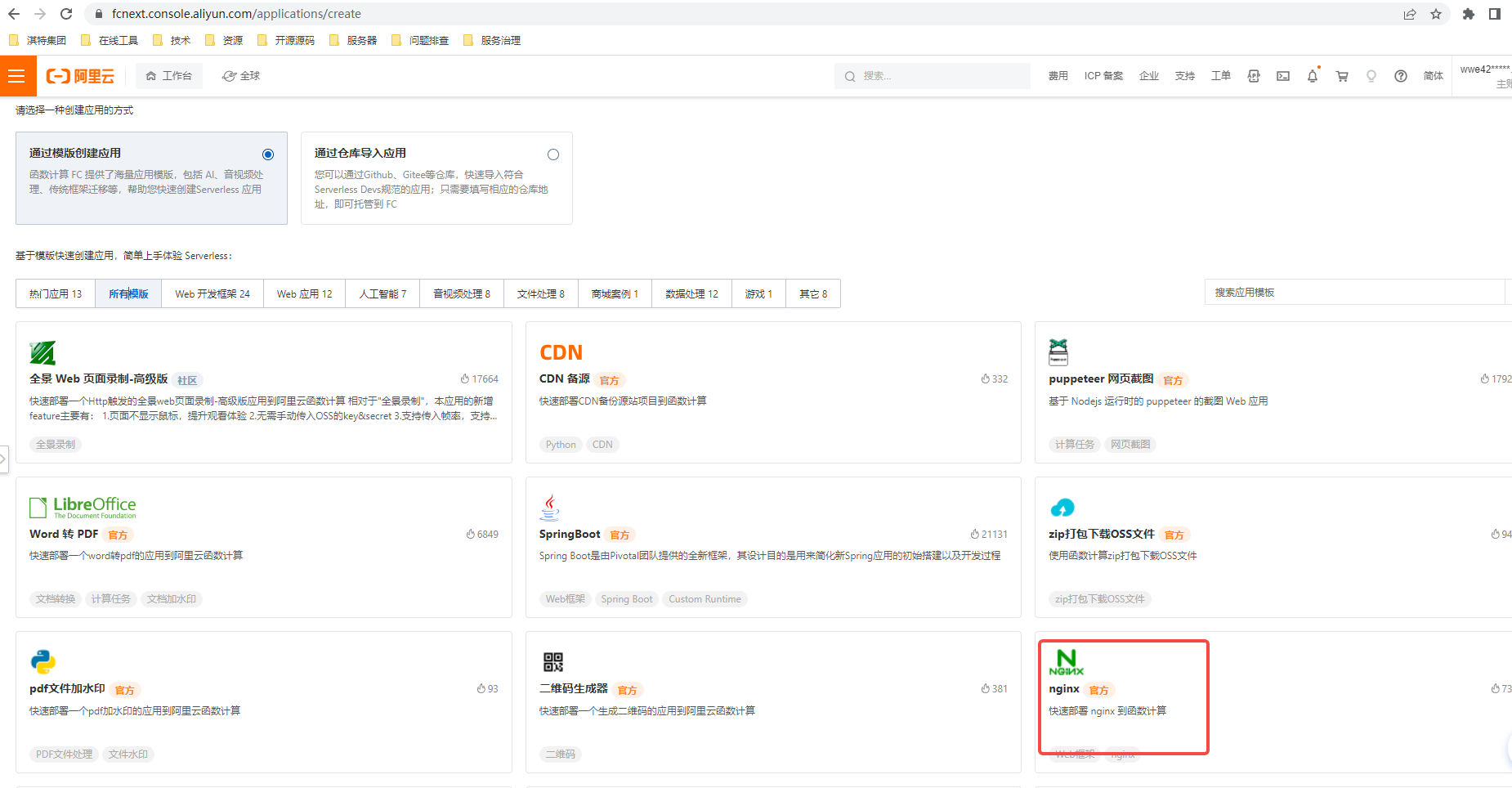Click the QR code icon of 二维码生成器
The width and height of the screenshot is (1512, 788).
553,661
